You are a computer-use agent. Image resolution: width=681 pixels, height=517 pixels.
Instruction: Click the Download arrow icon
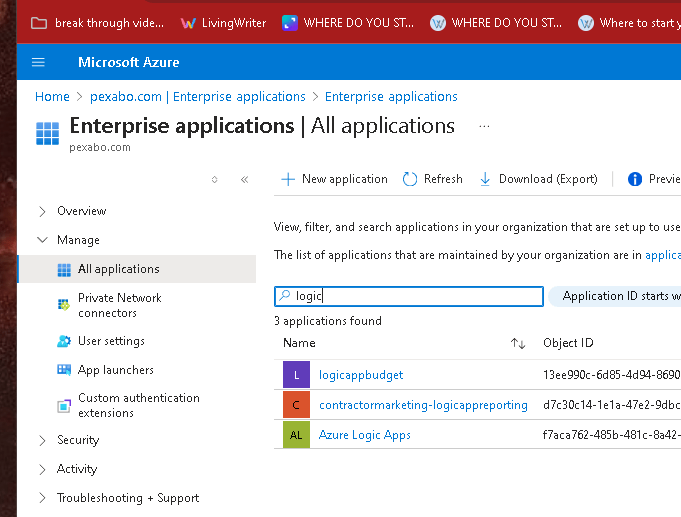(x=485, y=179)
